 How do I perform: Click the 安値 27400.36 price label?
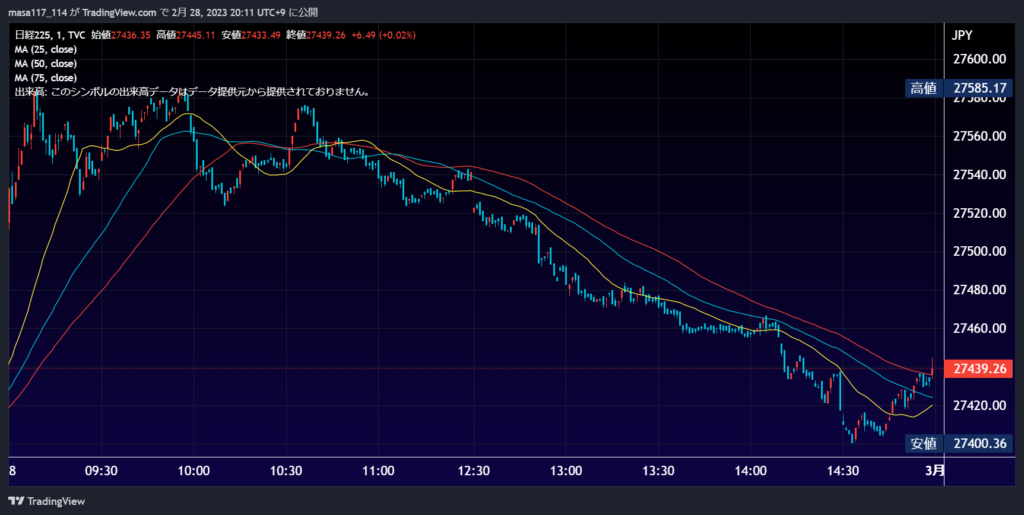click(959, 444)
